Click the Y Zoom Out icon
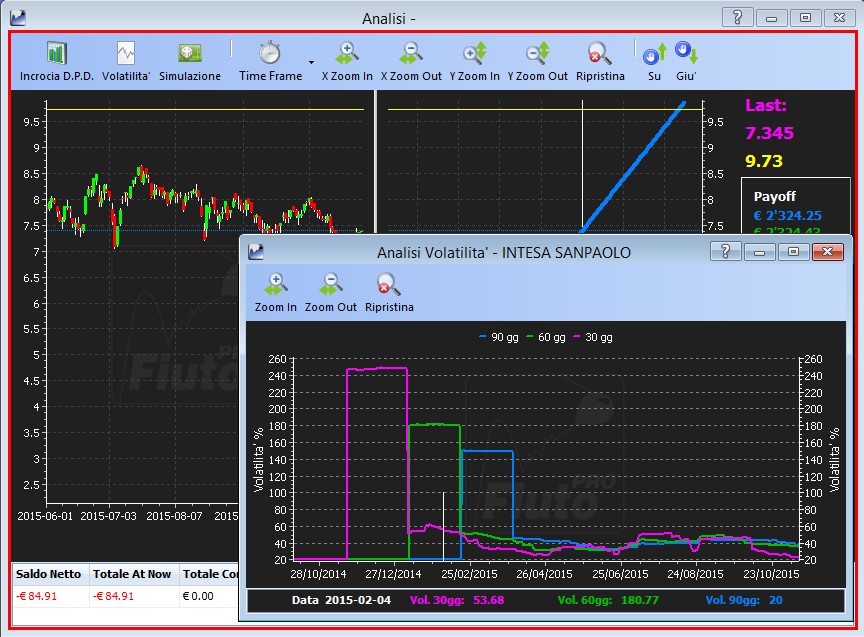This screenshot has width=864, height=637. [x=537, y=53]
